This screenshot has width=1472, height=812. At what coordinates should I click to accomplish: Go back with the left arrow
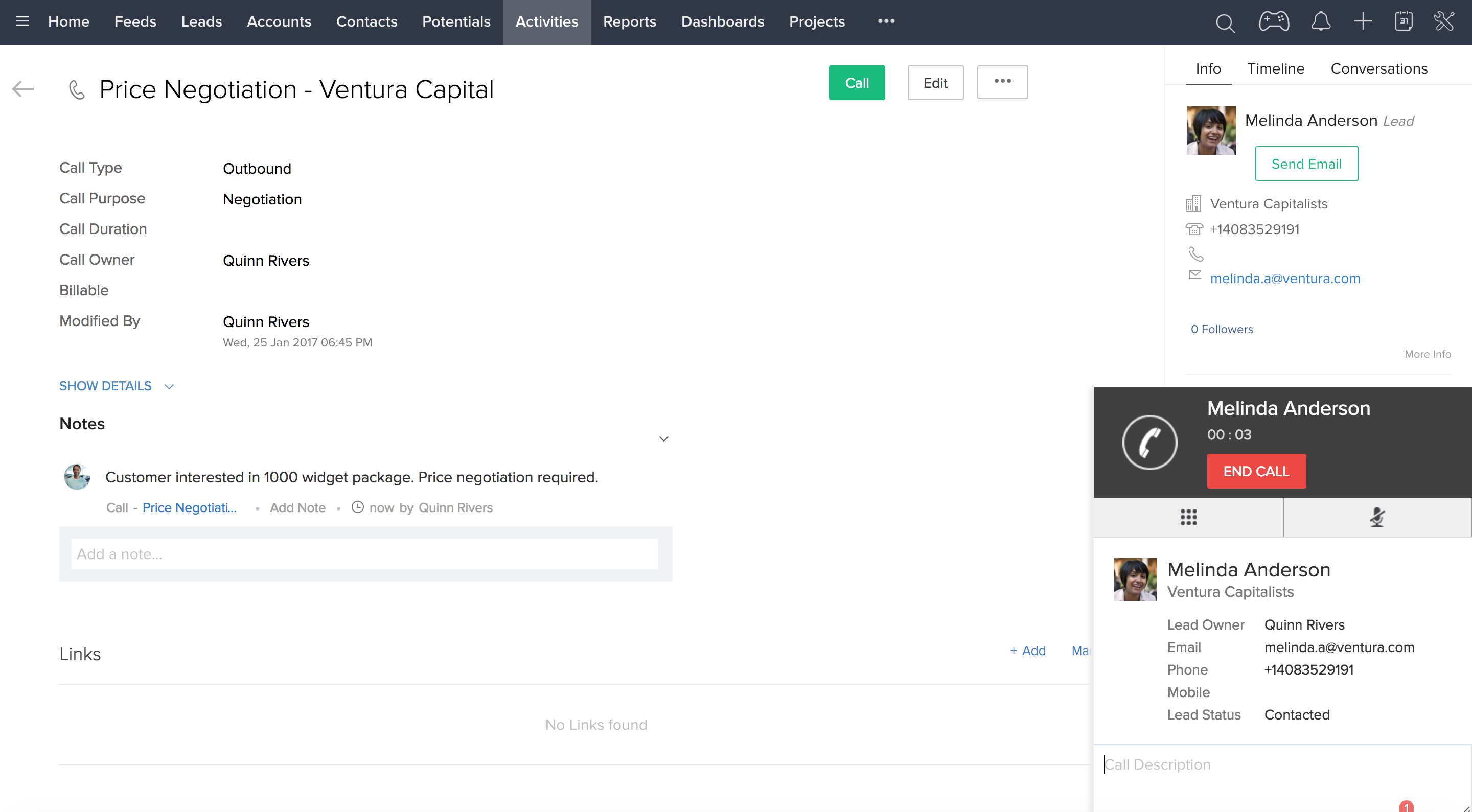pos(23,89)
